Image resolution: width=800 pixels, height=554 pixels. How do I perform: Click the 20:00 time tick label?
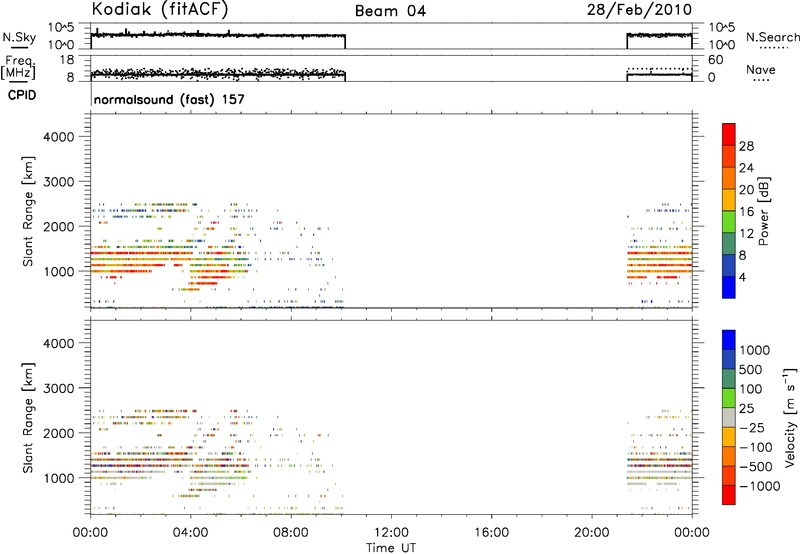point(591,533)
